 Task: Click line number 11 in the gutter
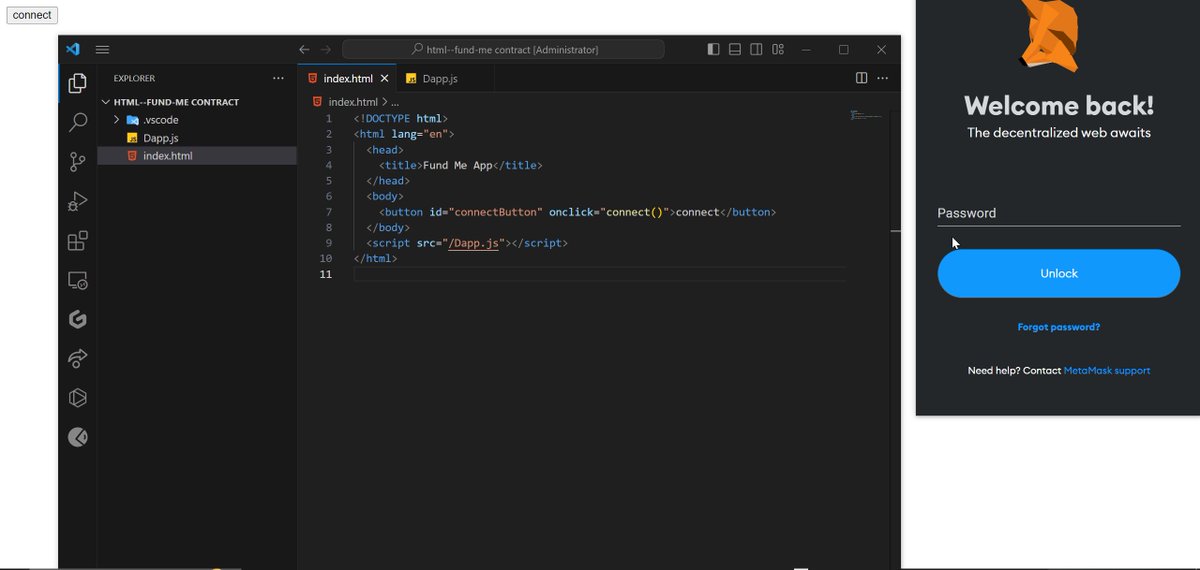point(326,274)
